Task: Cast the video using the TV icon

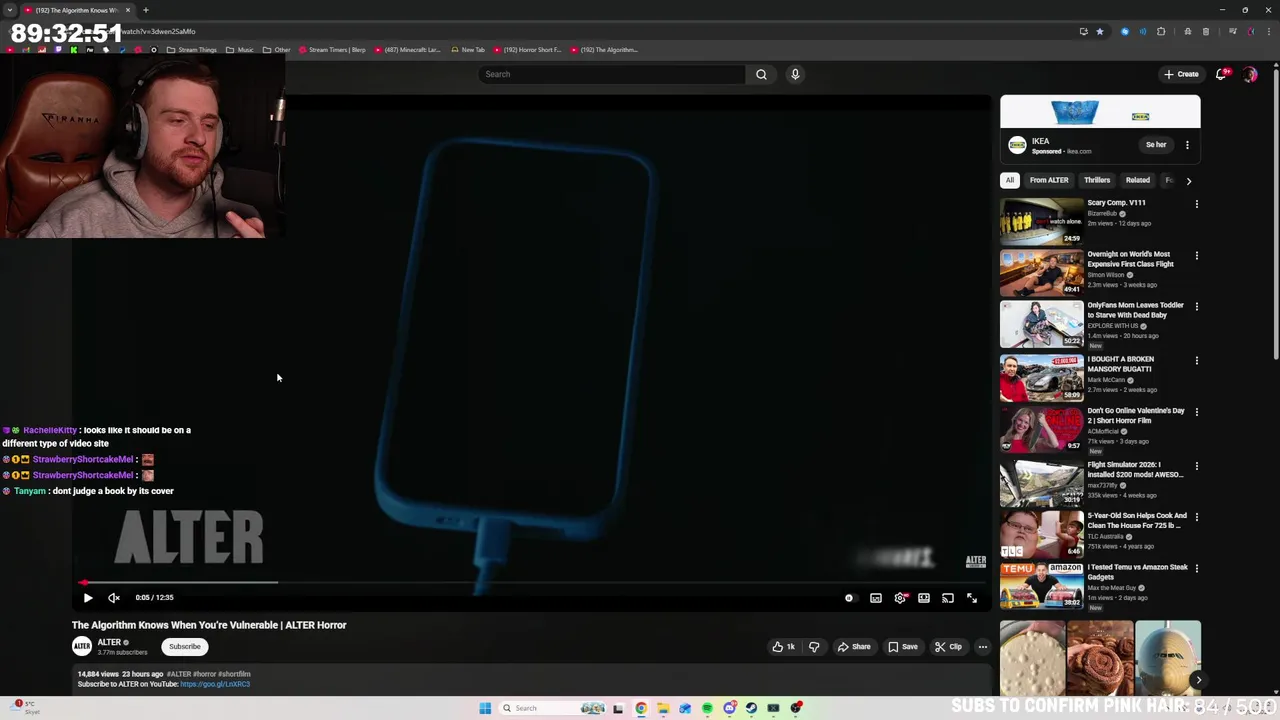Action: (948, 598)
